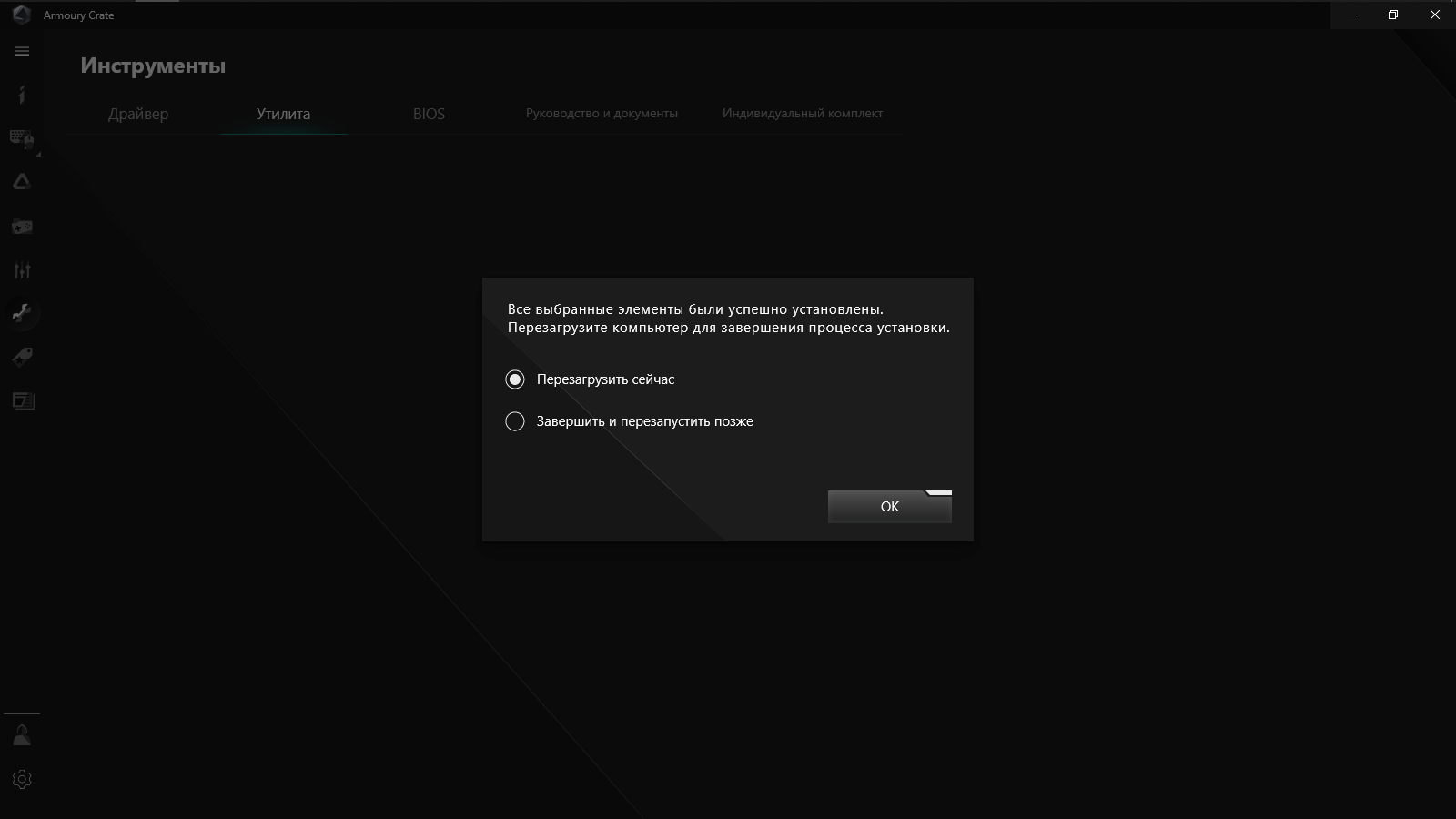The height and width of the screenshot is (819, 1456).
Task: Switch to the Драйвер tab
Action: point(138,114)
